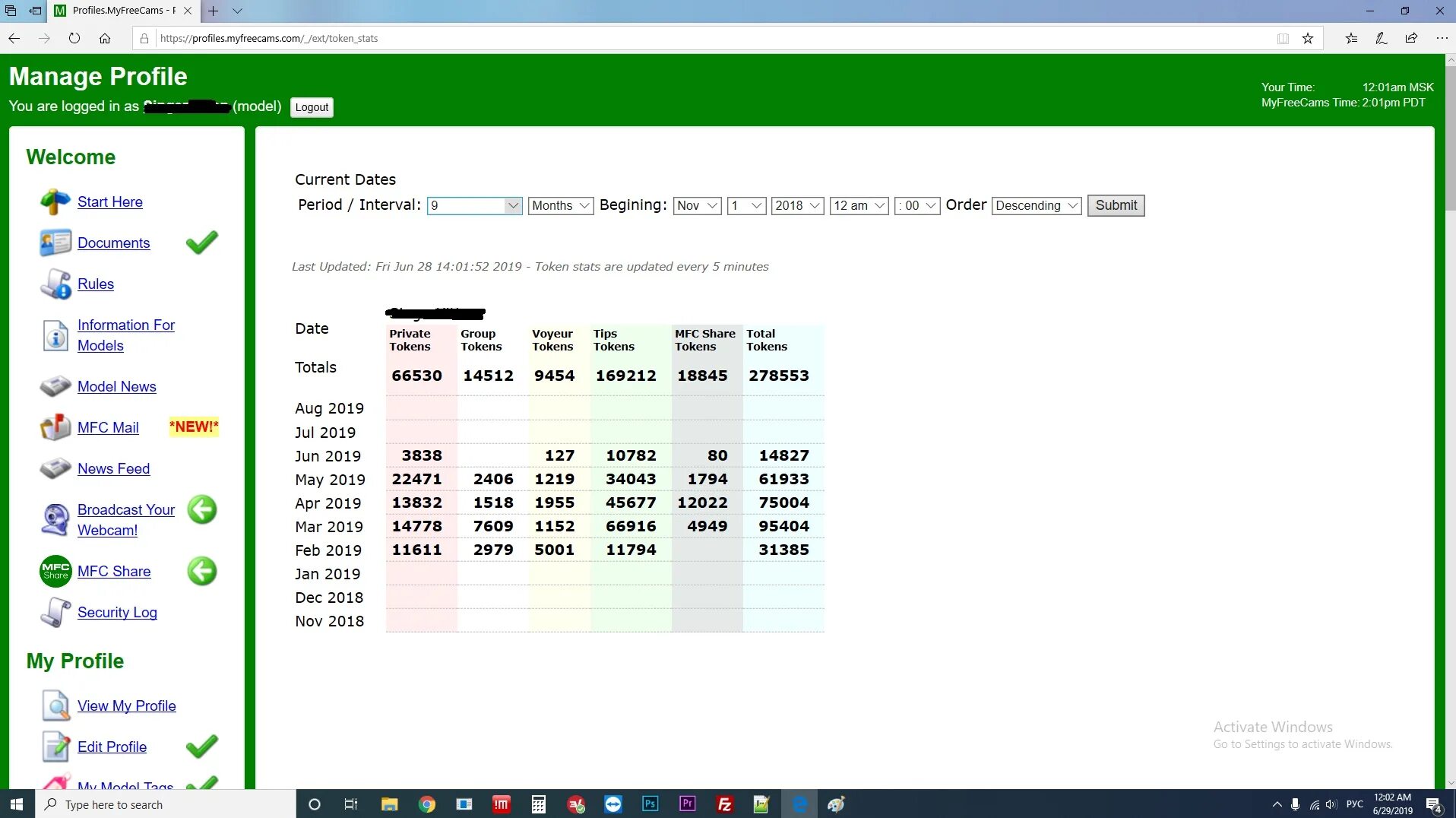Open the MFC Mail link
The width and height of the screenshot is (1456, 818).
pos(108,427)
